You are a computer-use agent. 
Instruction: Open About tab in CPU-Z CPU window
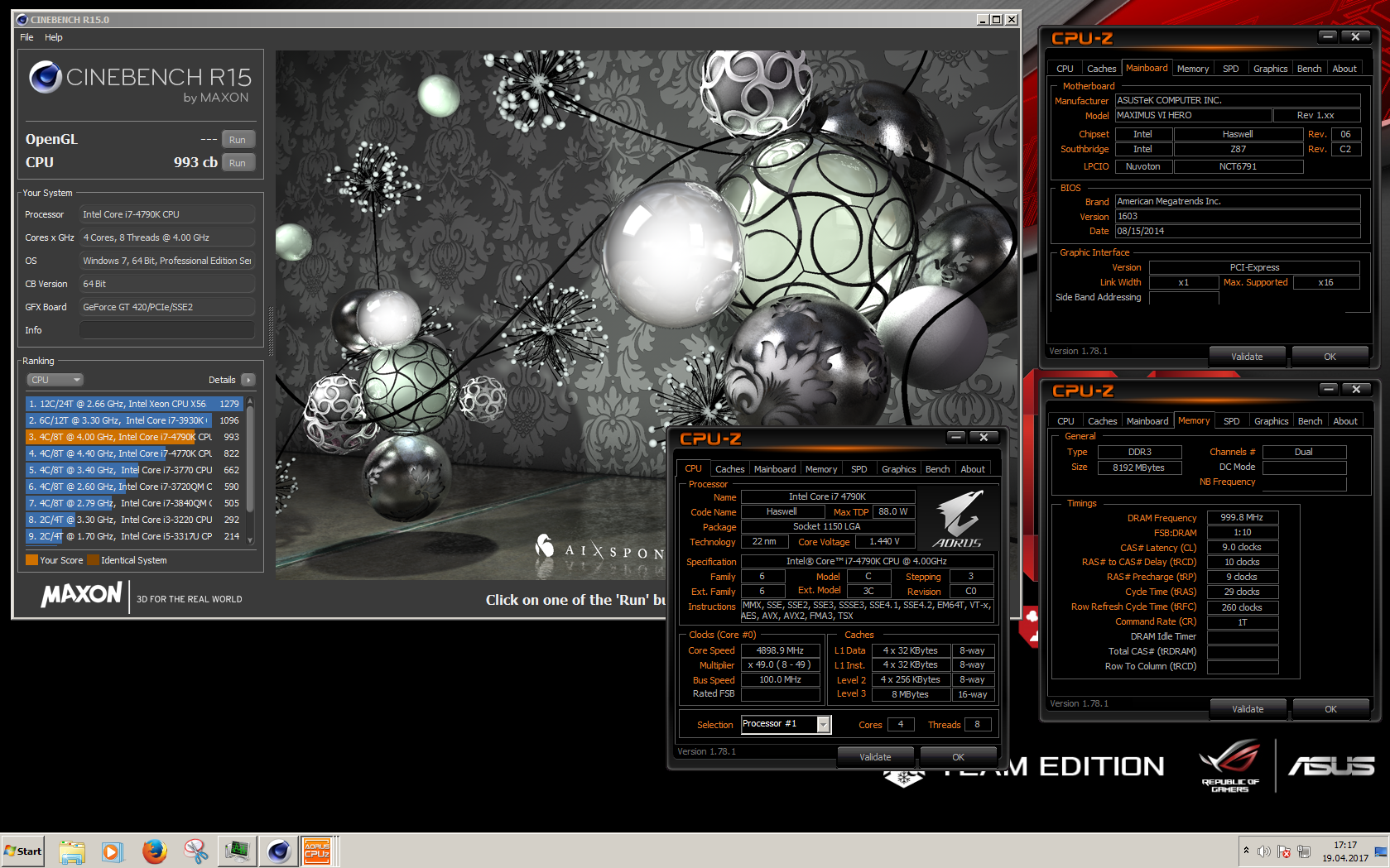973,469
